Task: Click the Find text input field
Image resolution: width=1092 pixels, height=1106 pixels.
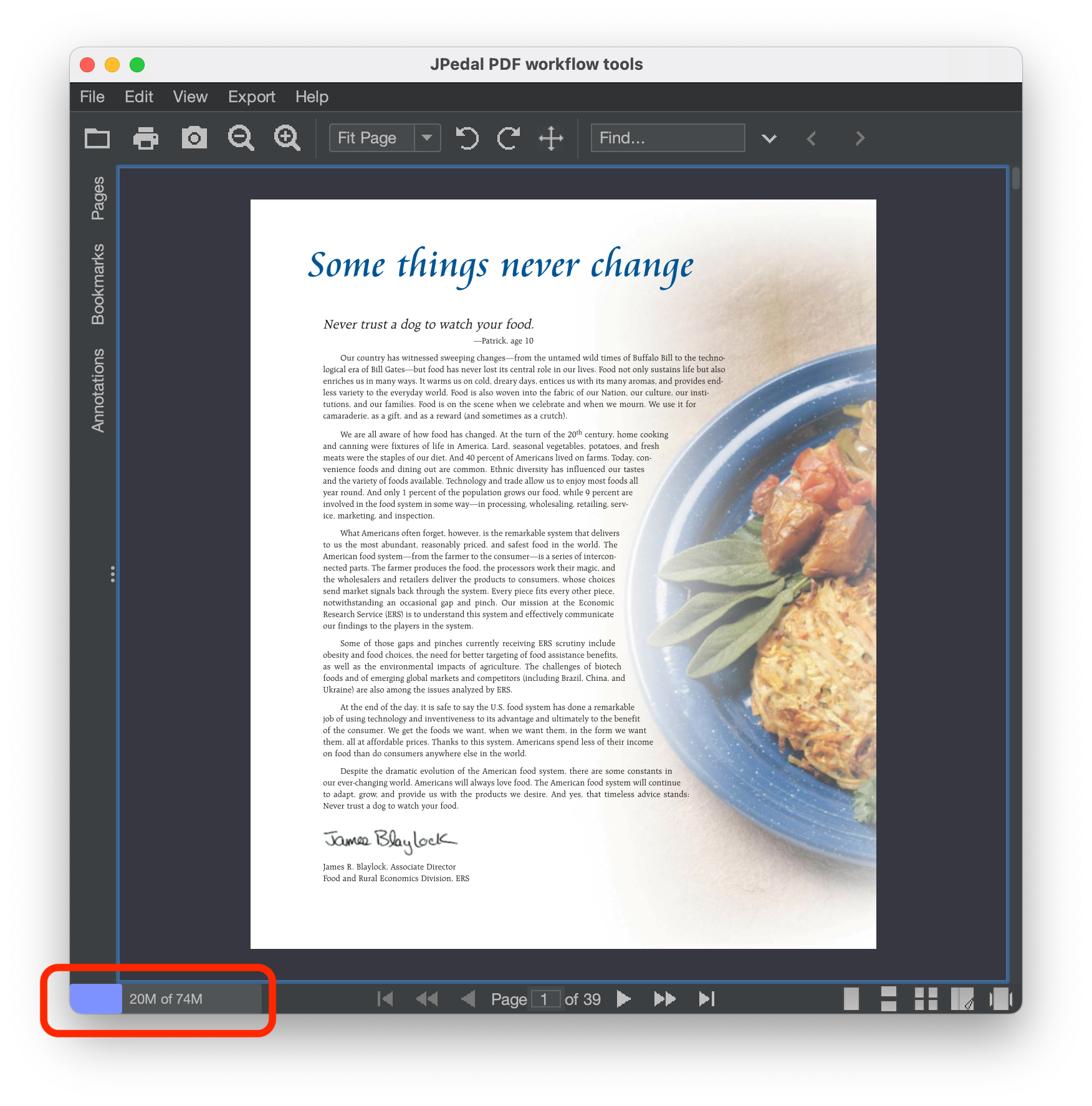Action: (x=668, y=138)
